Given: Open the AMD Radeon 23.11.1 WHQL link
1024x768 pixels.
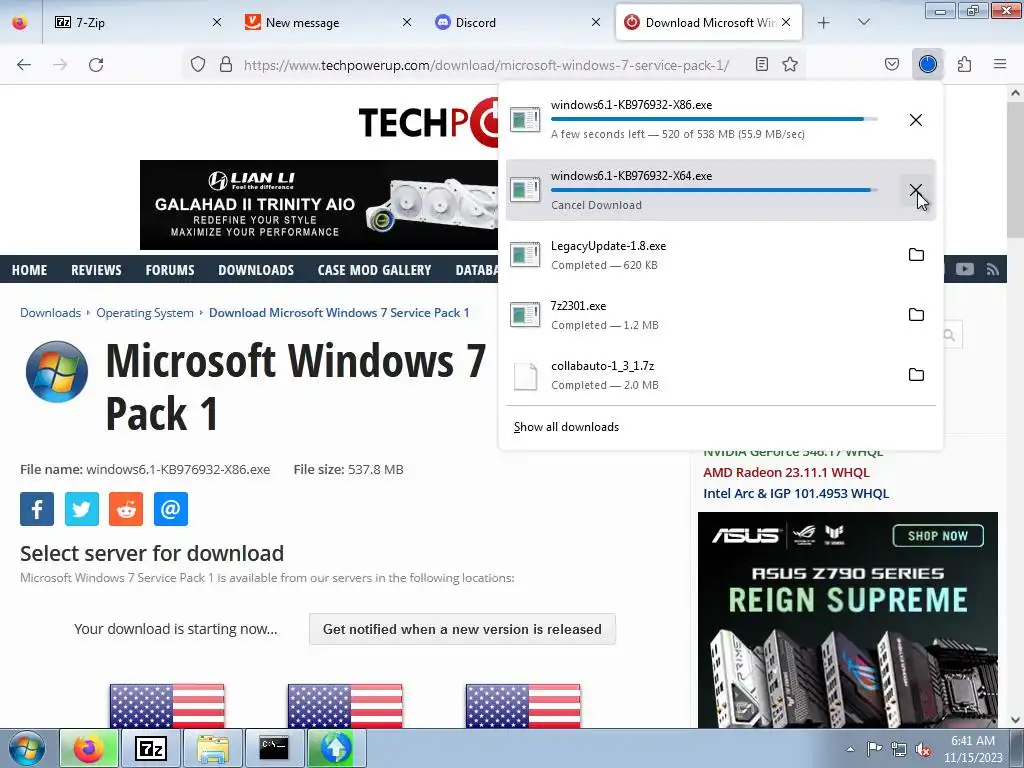Looking at the screenshot, I should (786, 472).
